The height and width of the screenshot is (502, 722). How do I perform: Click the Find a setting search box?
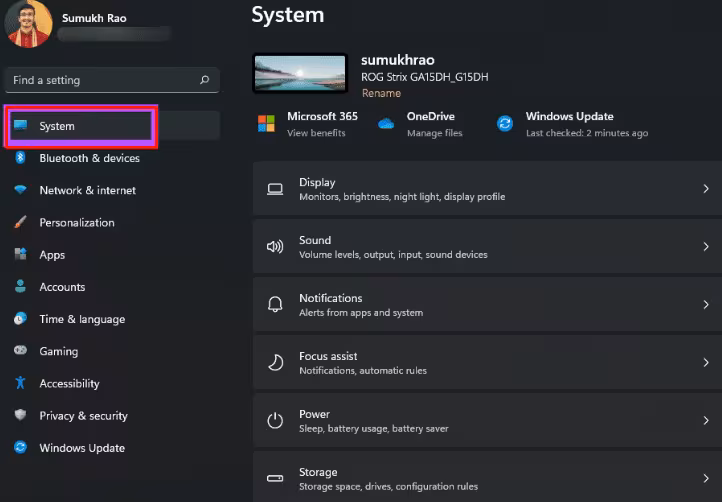coord(105,80)
